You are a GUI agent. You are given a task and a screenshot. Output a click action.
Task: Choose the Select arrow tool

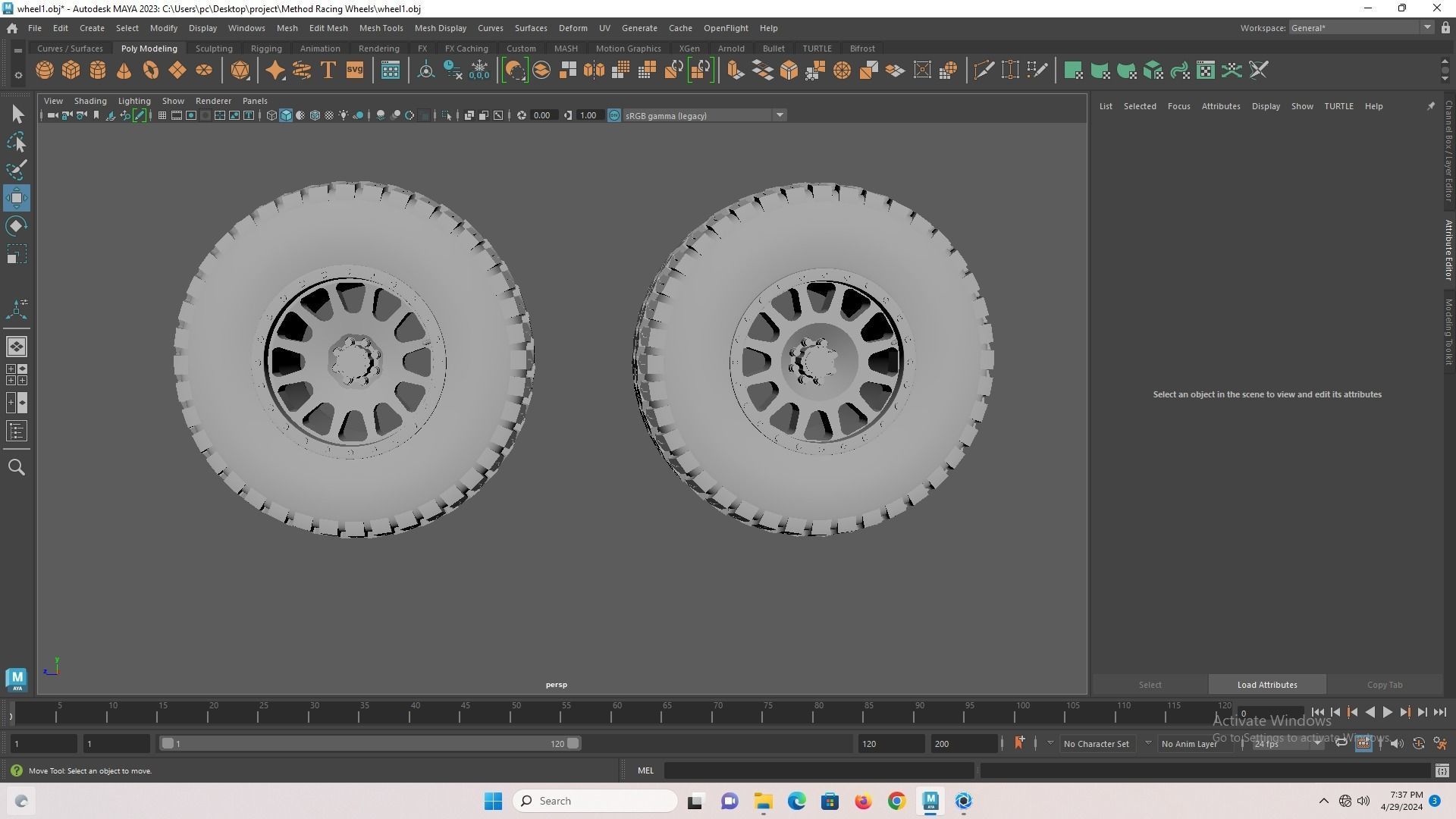17,115
